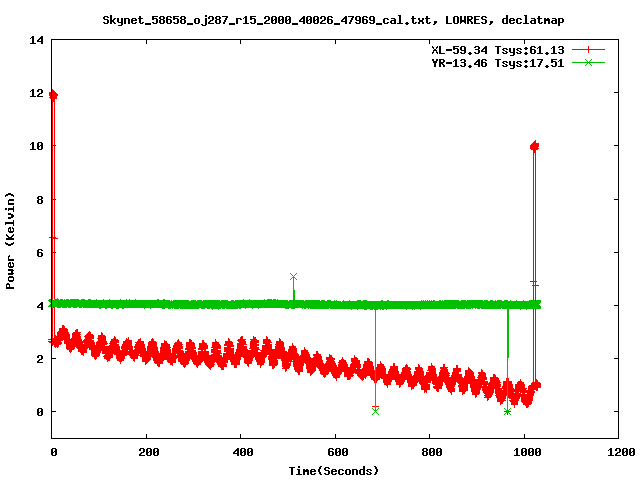Click the Time(Seconds) x-axis label
The height and width of the screenshot is (480, 640).
[x=334, y=471]
